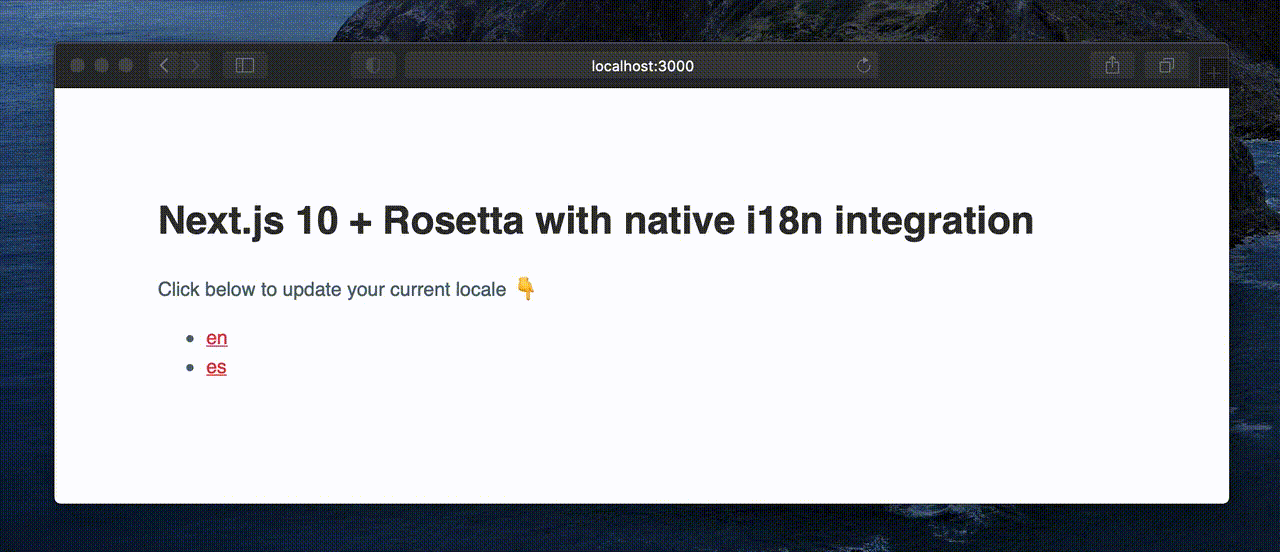Open the Share menu icon

point(1112,66)
